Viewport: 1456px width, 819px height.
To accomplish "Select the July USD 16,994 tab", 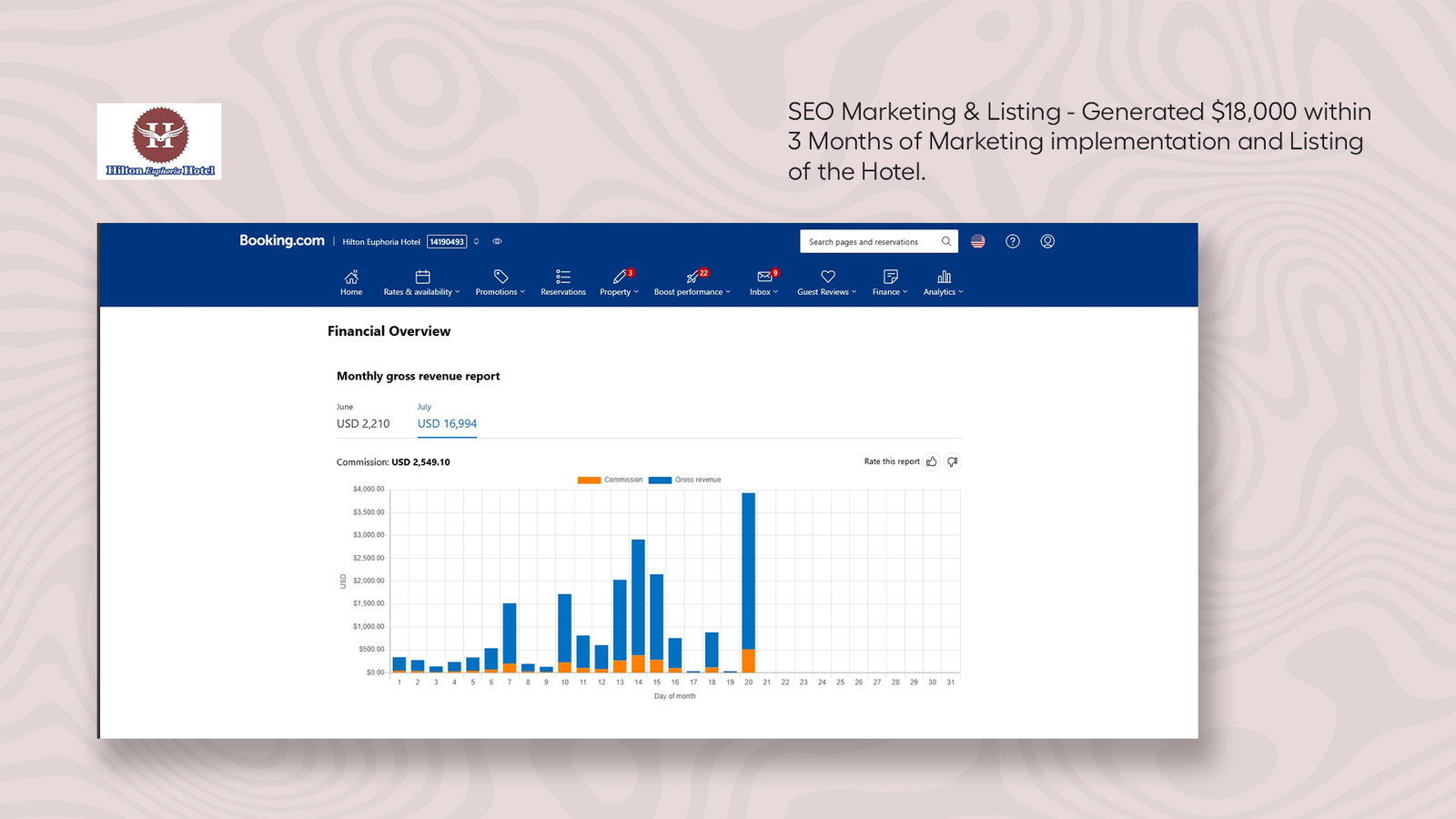I will 447,417.
